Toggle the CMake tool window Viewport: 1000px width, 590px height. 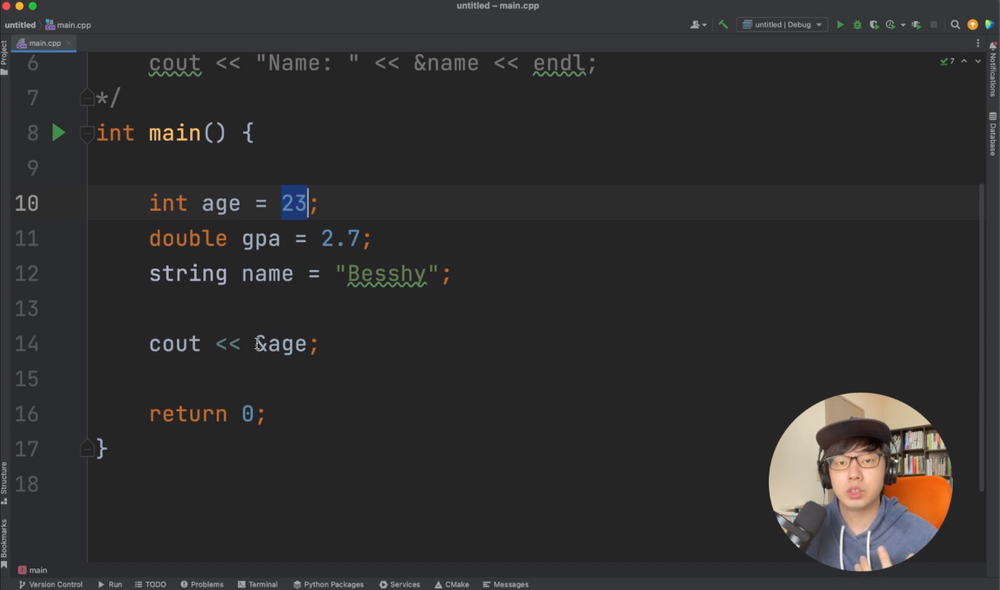point(452,584)
